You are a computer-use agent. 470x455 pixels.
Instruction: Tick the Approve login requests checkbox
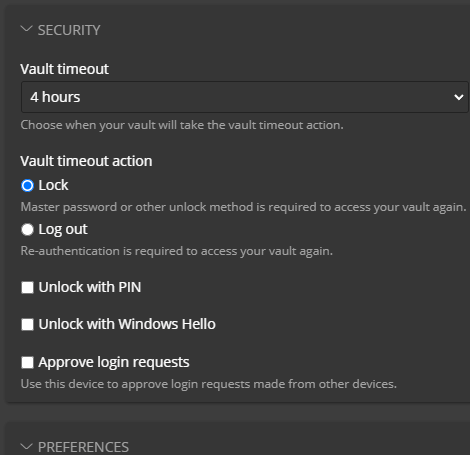pos(27,362)
